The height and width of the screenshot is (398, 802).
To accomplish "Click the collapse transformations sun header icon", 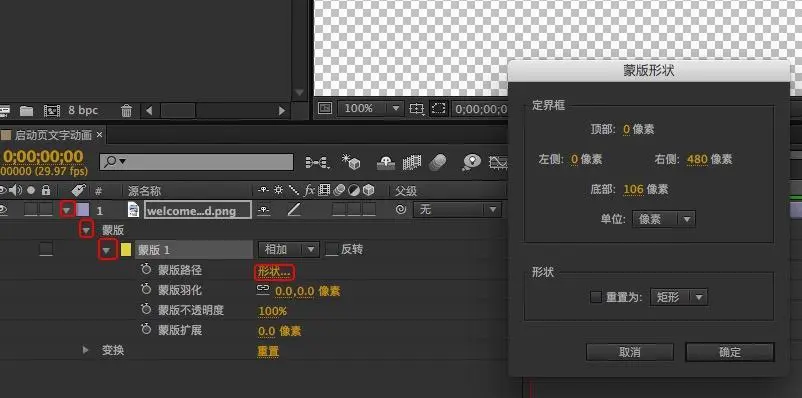I will coord(278,190).
